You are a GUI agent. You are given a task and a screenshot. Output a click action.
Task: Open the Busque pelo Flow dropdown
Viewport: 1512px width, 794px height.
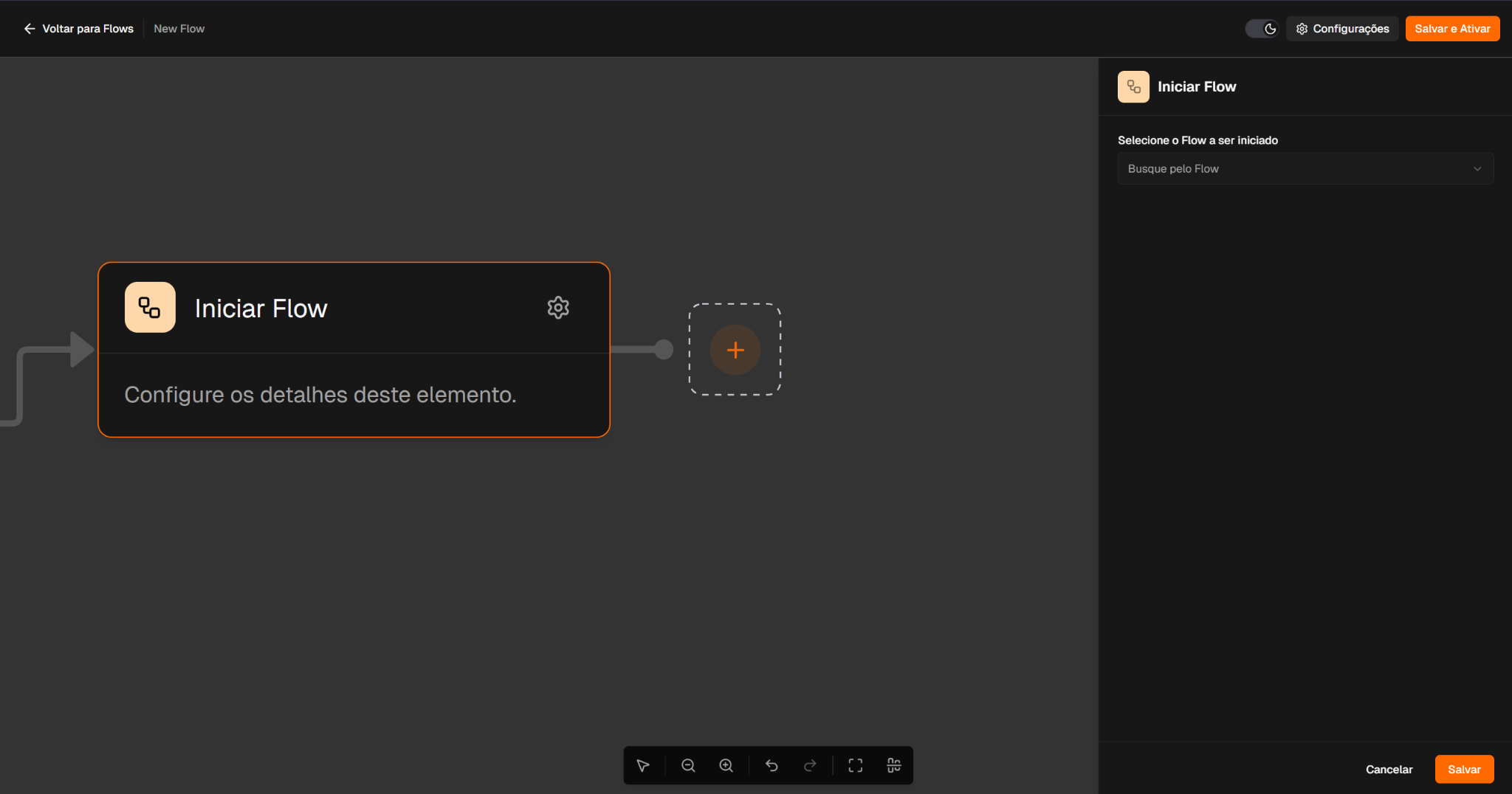(x=1305, y=169)
